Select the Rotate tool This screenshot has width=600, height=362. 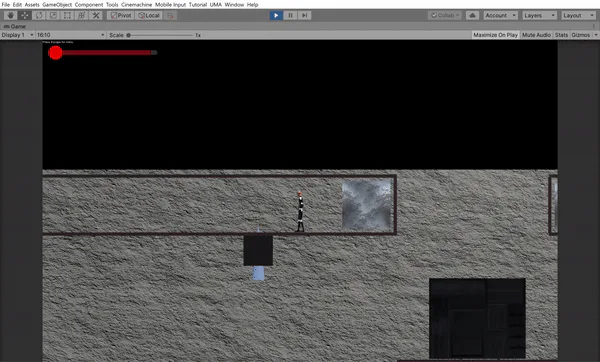(39, 15)
